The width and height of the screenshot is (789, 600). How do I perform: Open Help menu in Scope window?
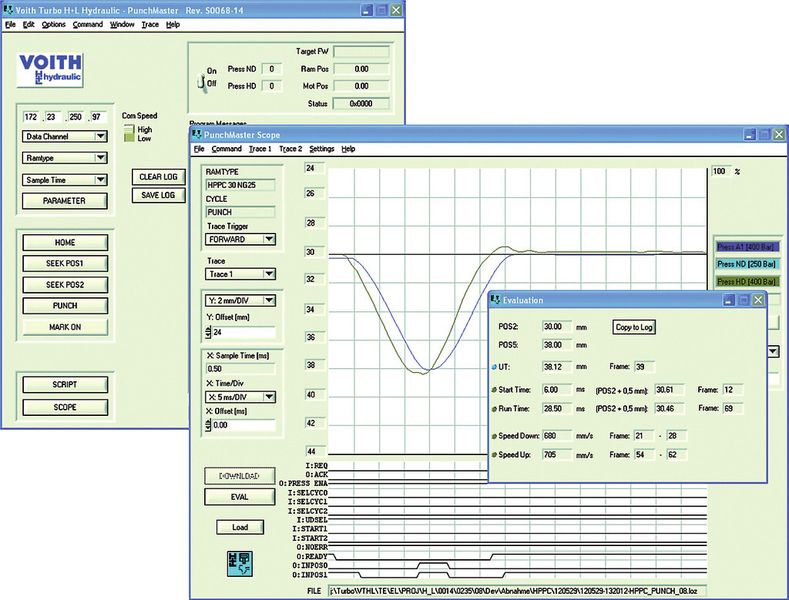click(348, 149)
